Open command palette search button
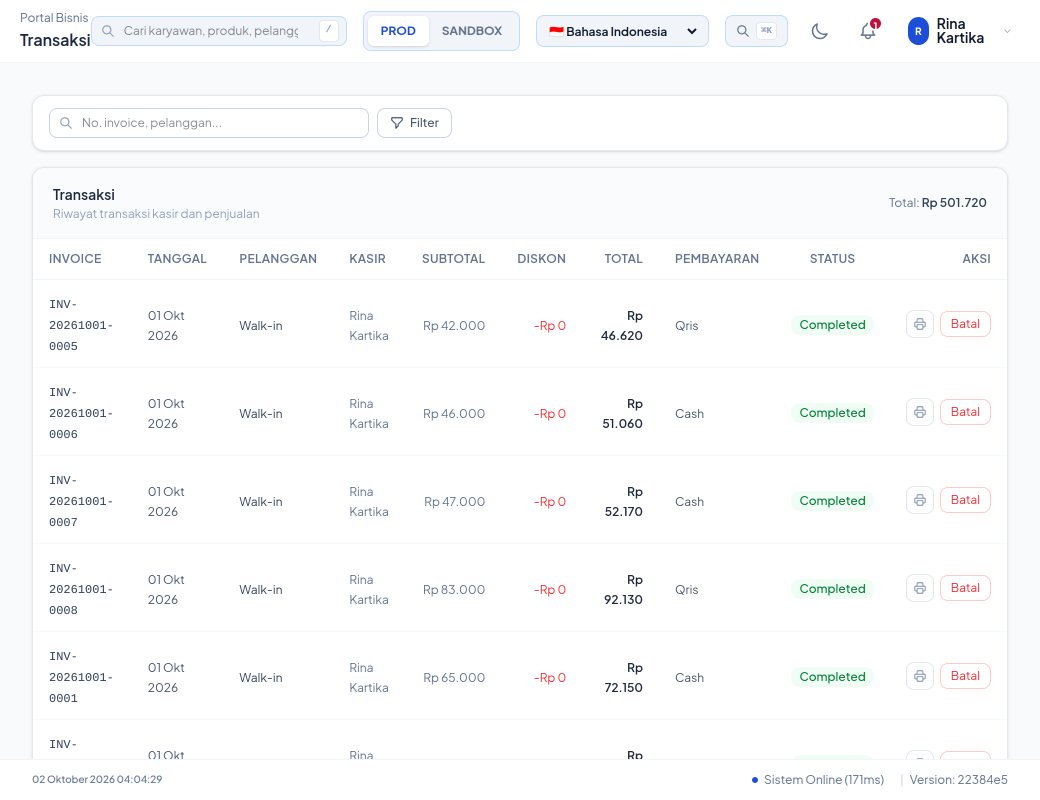Viewport: 1040px width, 800px height. (x=756, y=31)
